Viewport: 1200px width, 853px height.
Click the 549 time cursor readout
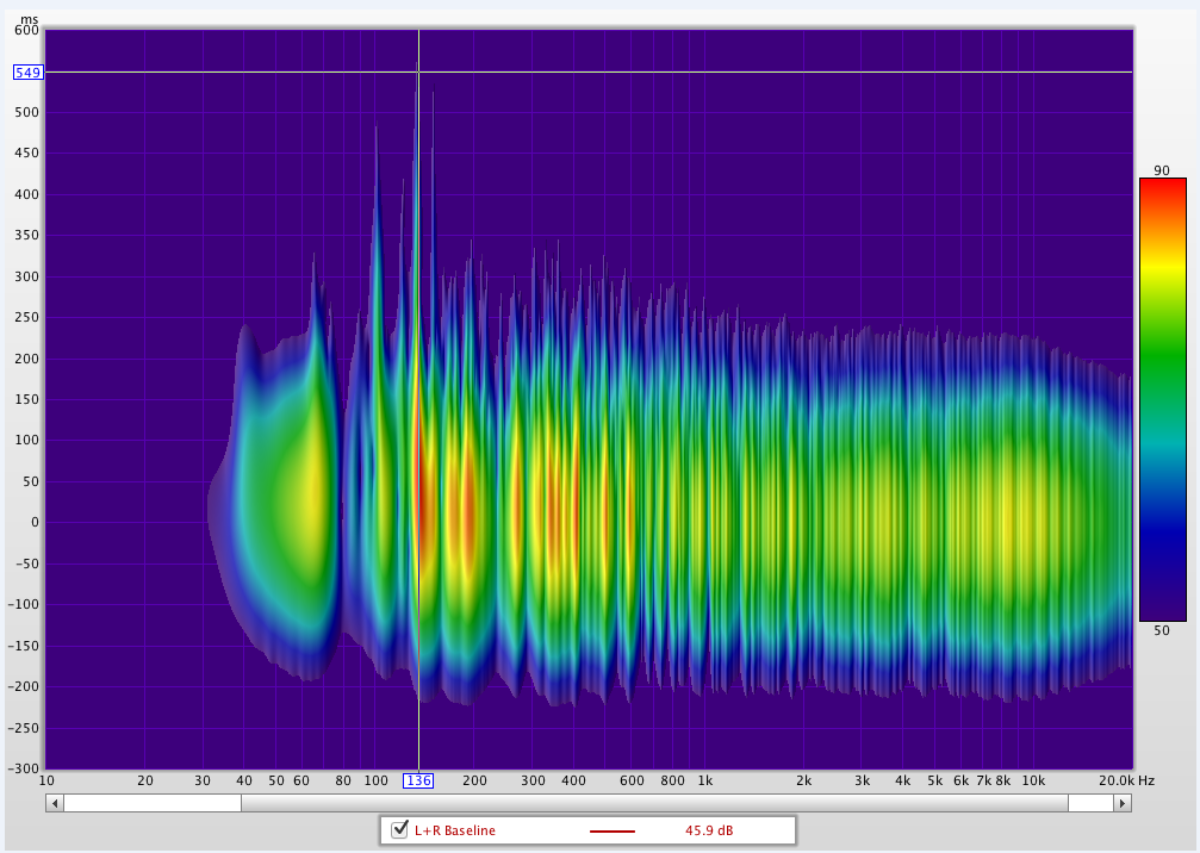[x=27, y=72]
